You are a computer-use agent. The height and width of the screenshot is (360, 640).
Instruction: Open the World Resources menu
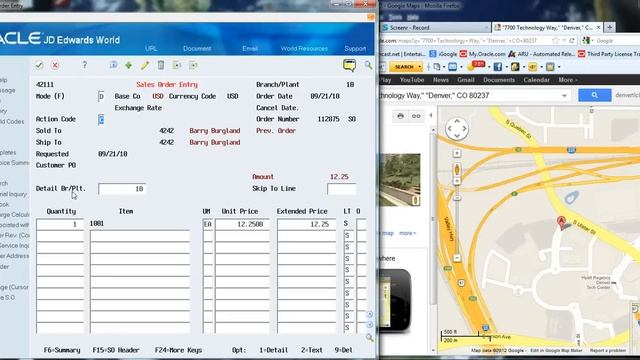(x=304, y=48)
